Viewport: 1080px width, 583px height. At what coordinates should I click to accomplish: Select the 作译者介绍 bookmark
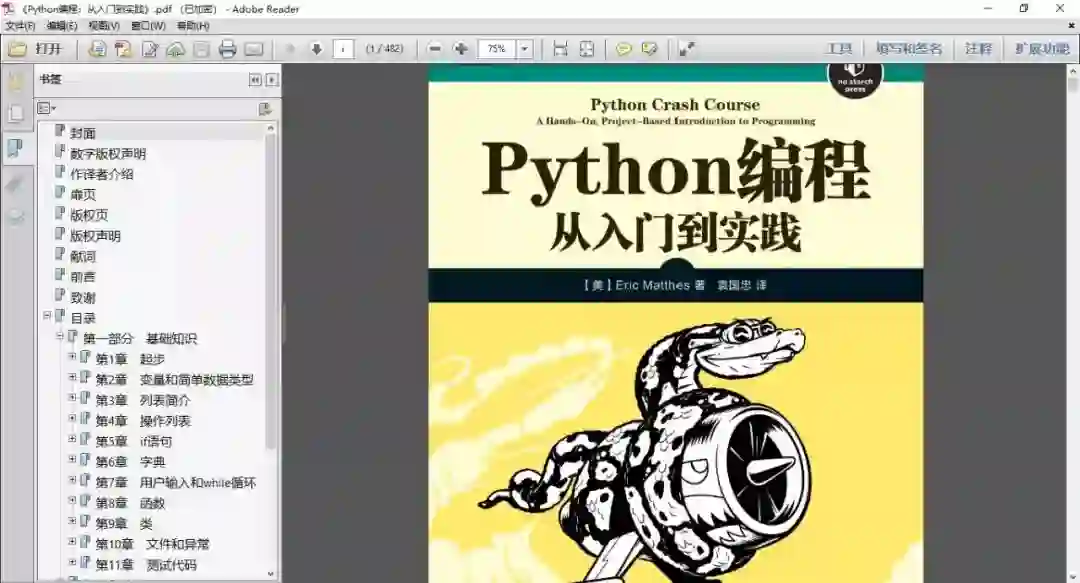coord(101,174)
